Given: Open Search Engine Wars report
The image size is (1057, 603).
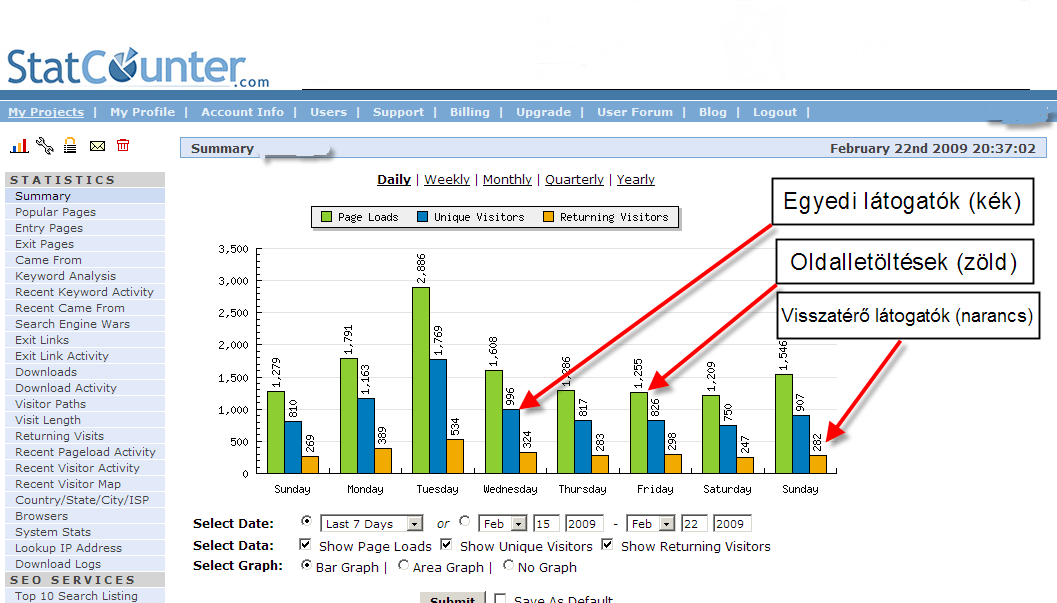Looking at the screenshot, I should [x=85, y=324].
